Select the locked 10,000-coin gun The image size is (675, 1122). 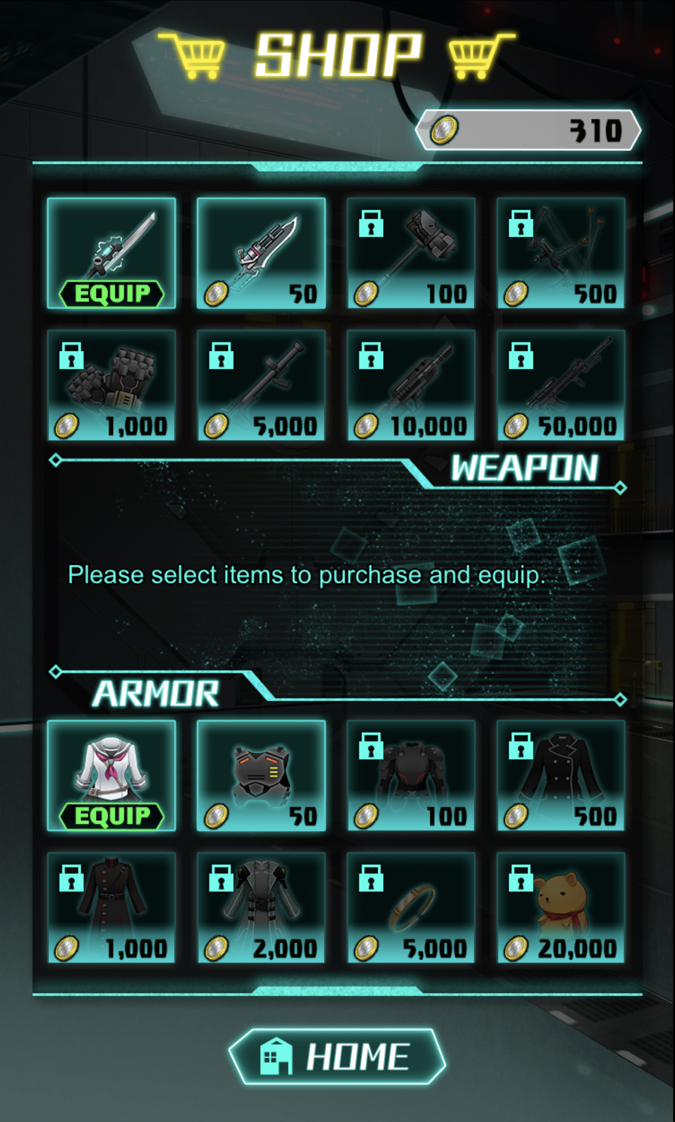411,385
